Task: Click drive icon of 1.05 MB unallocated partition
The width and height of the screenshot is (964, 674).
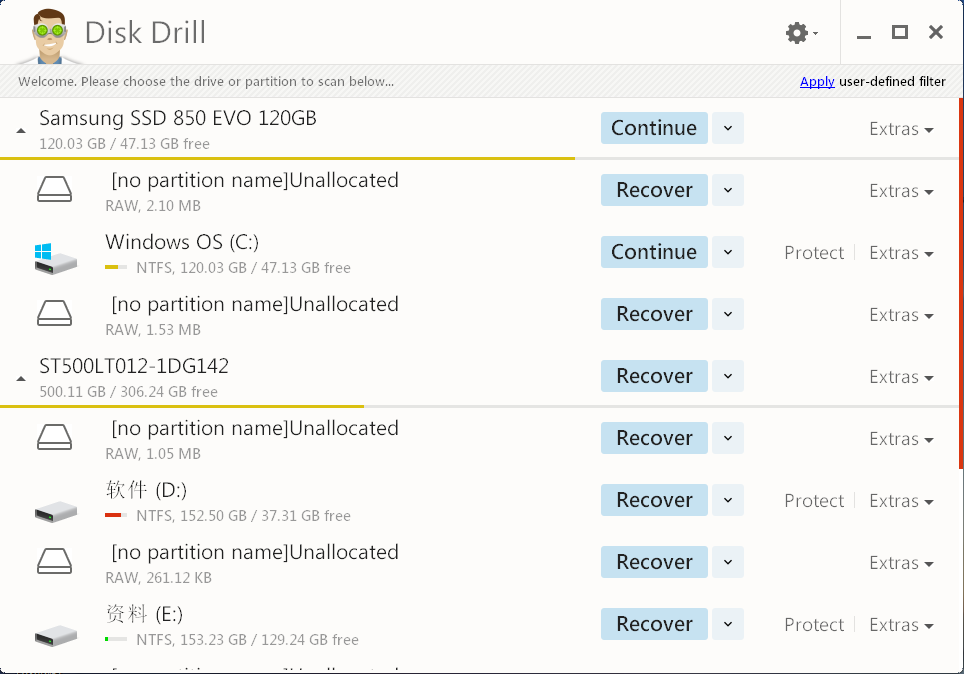Action: (x=55, y=437)
